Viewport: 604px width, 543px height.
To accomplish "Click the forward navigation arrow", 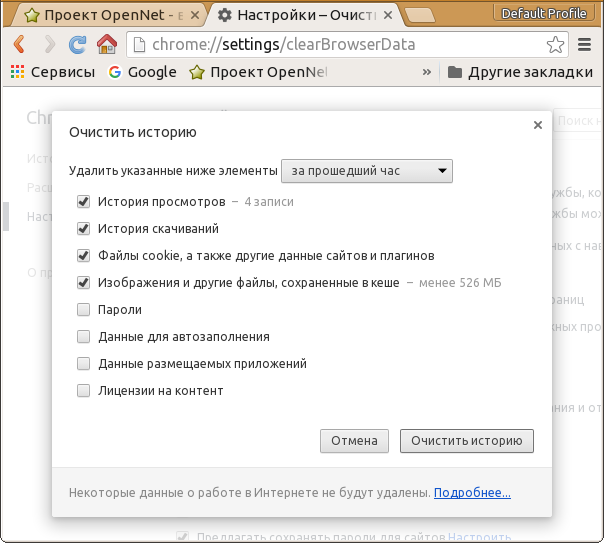I will [48, 45].
